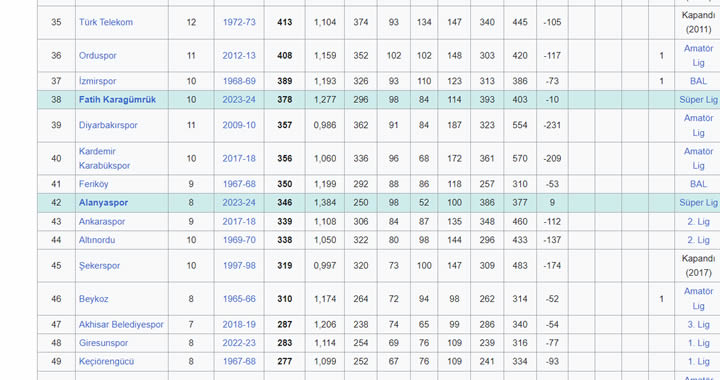
Task: Open the Keçiörengücü team page
Action: click(x=106, y=362)
